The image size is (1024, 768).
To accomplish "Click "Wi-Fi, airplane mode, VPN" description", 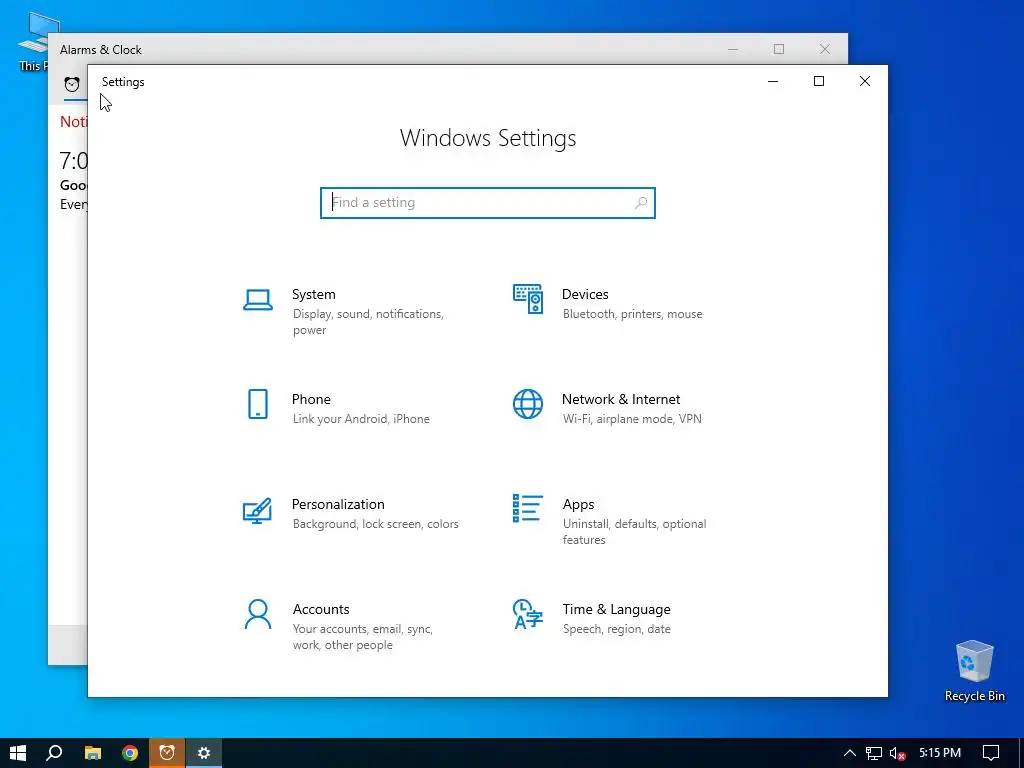I will [632, 419].
